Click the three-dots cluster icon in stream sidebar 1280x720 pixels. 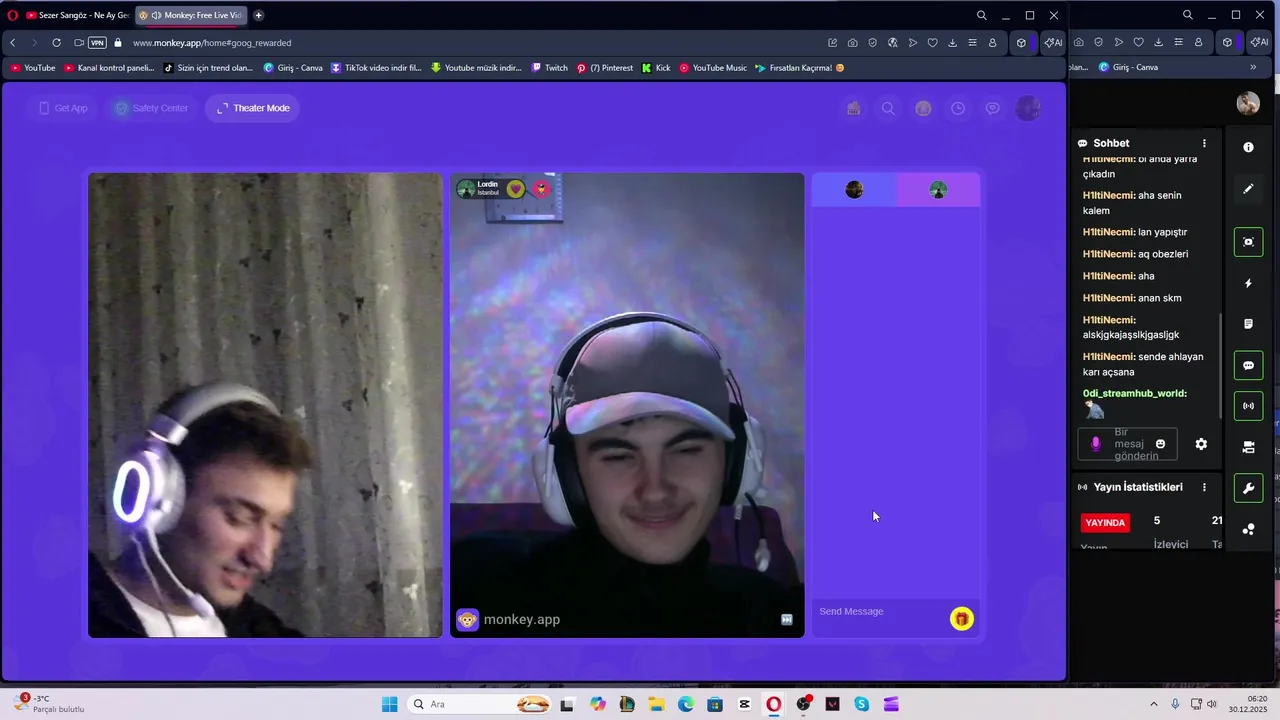[x=1248, y=529]
